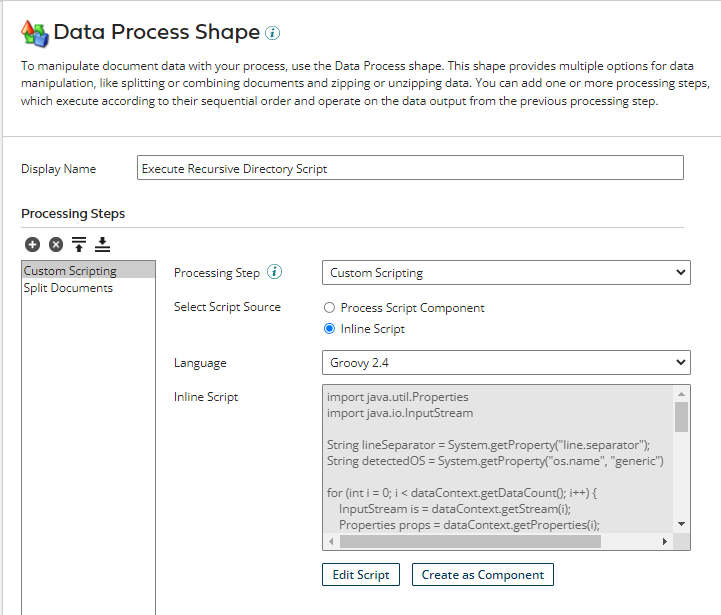Click into the Display Name text field
Image resolution: width=721 pixels, height=615 pixels.
point(410,168)
